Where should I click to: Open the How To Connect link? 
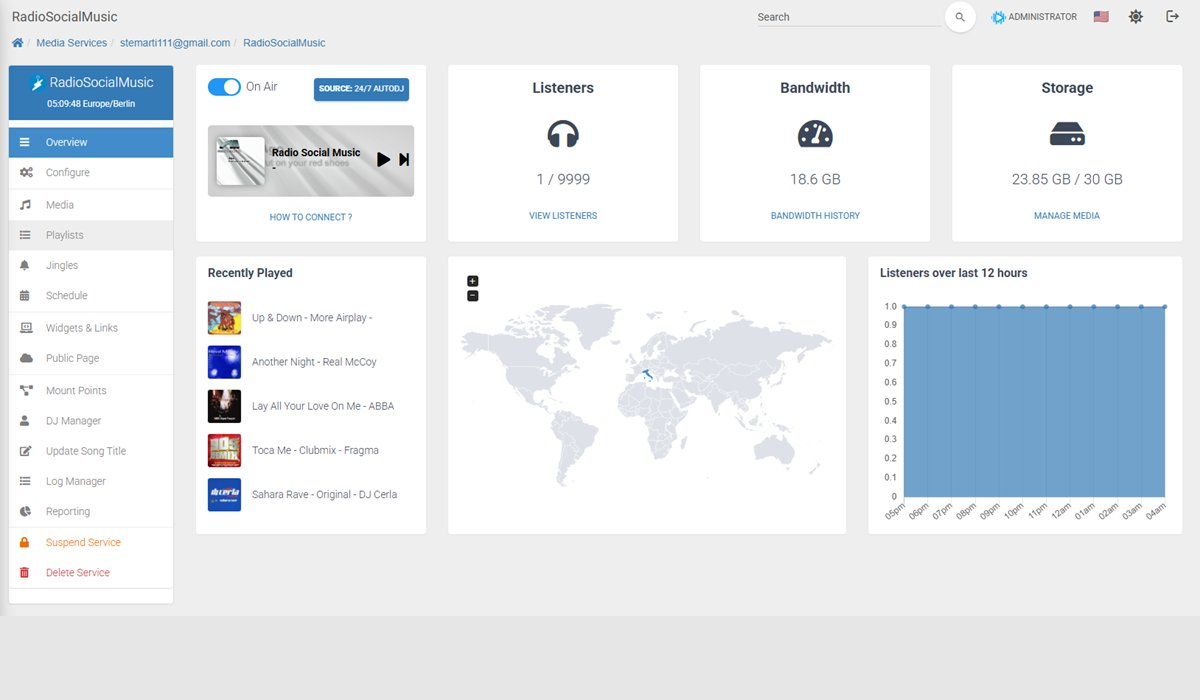tap(311, 217)
